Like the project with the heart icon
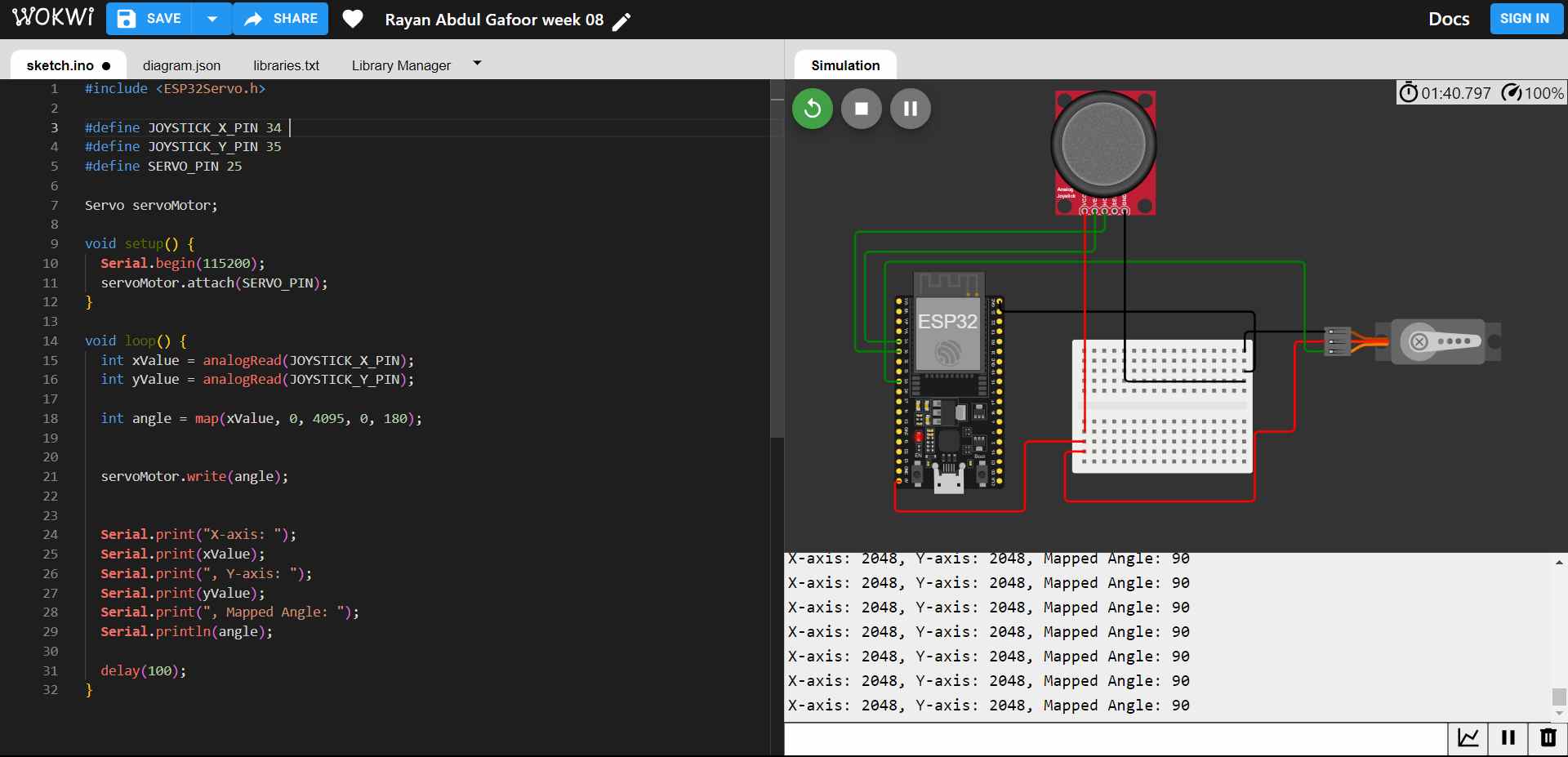Viewport: 1568px width, 757px height. (x=352, y=19)
